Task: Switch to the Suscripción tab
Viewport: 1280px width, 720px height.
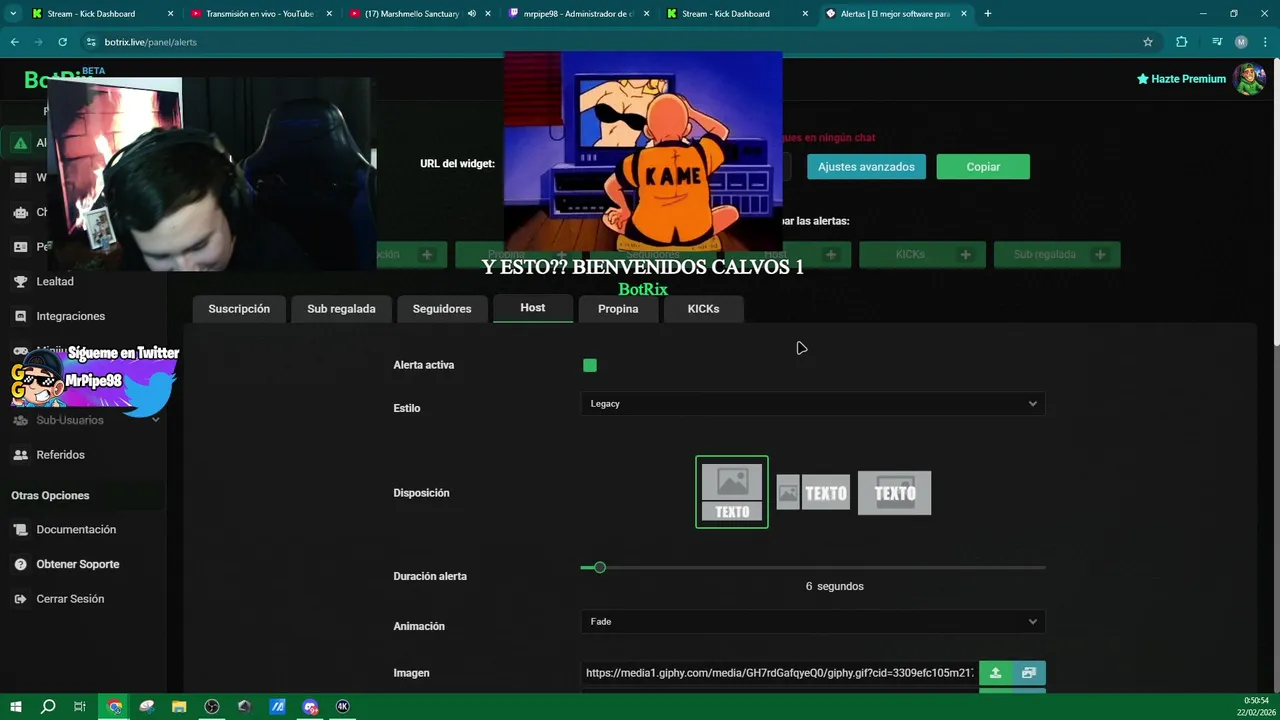Action: (239, 309)
